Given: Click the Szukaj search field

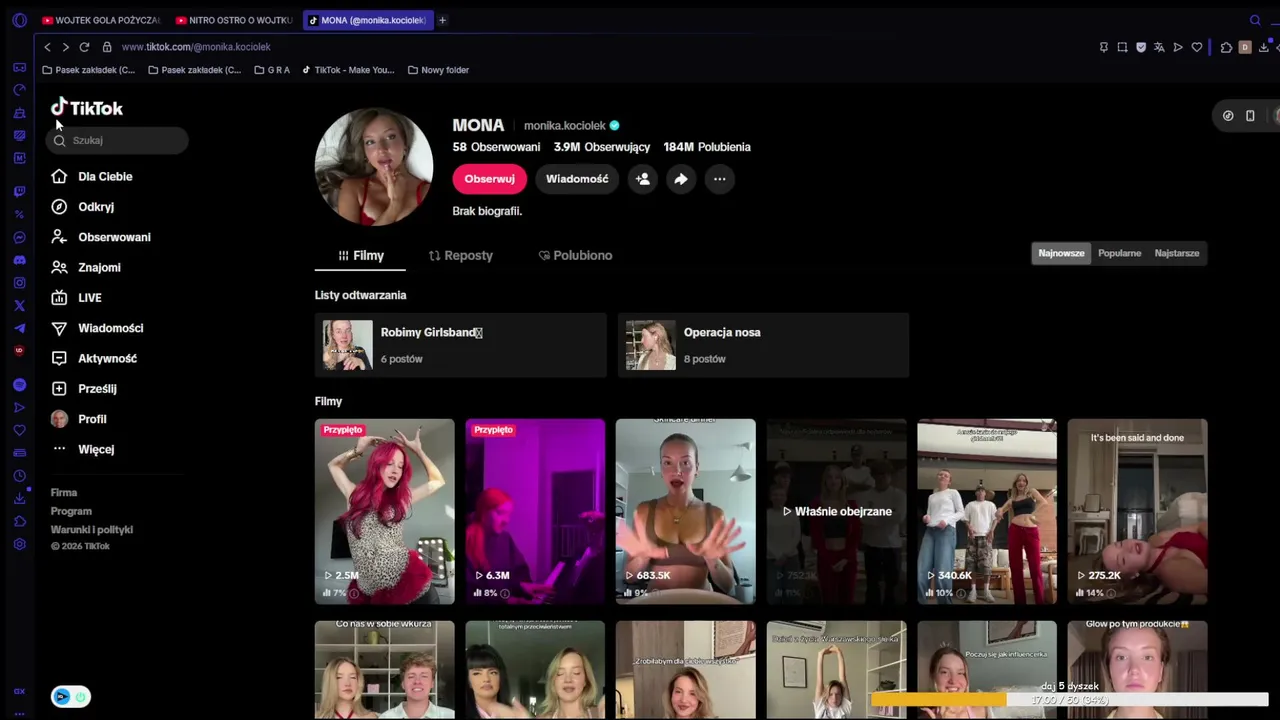Looking at the screenshot, I should tap(117, 140).
